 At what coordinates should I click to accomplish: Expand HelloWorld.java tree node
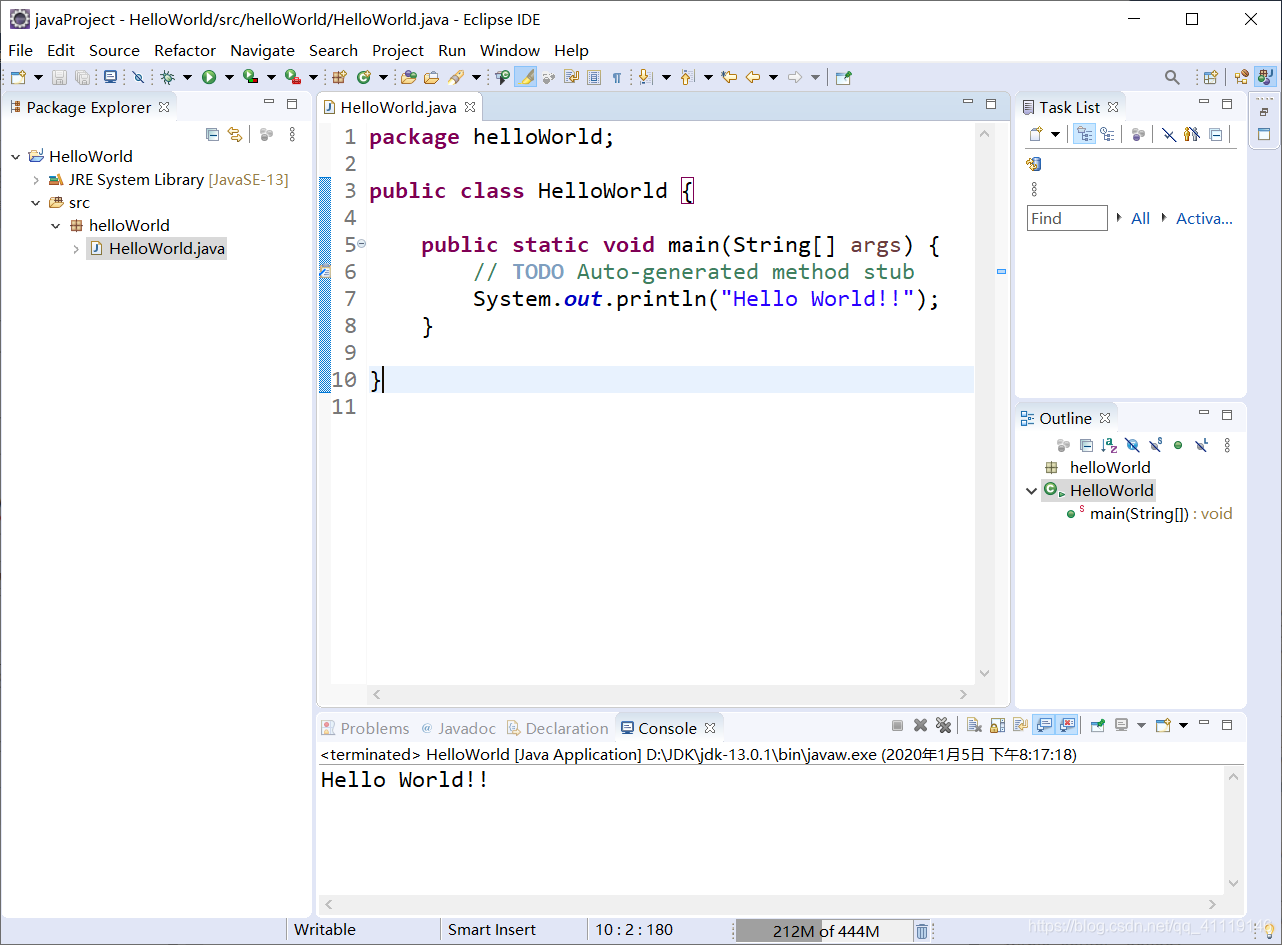click(76, 249)
